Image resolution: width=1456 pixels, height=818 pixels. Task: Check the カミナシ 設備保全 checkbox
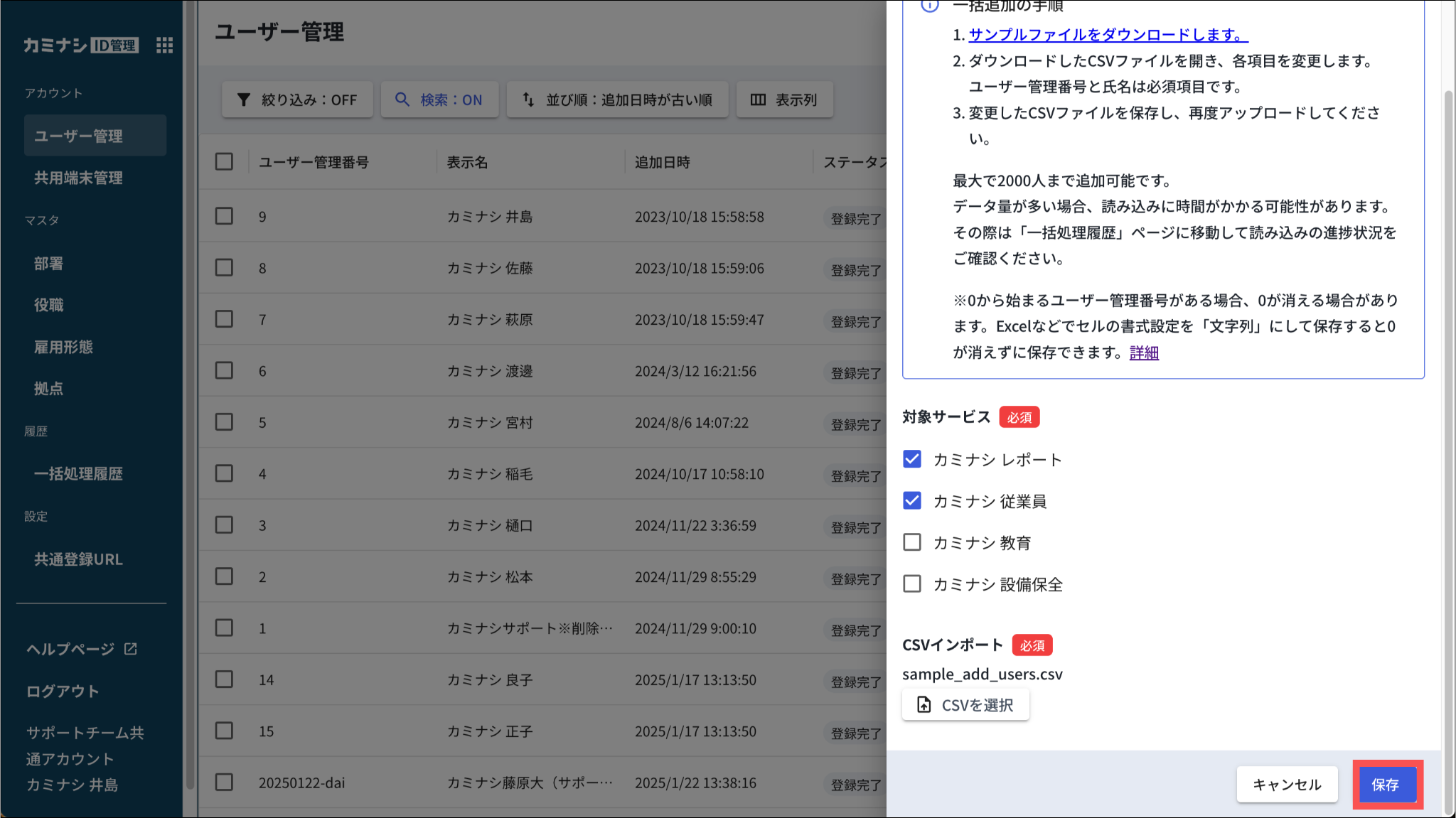pos(912,583)
